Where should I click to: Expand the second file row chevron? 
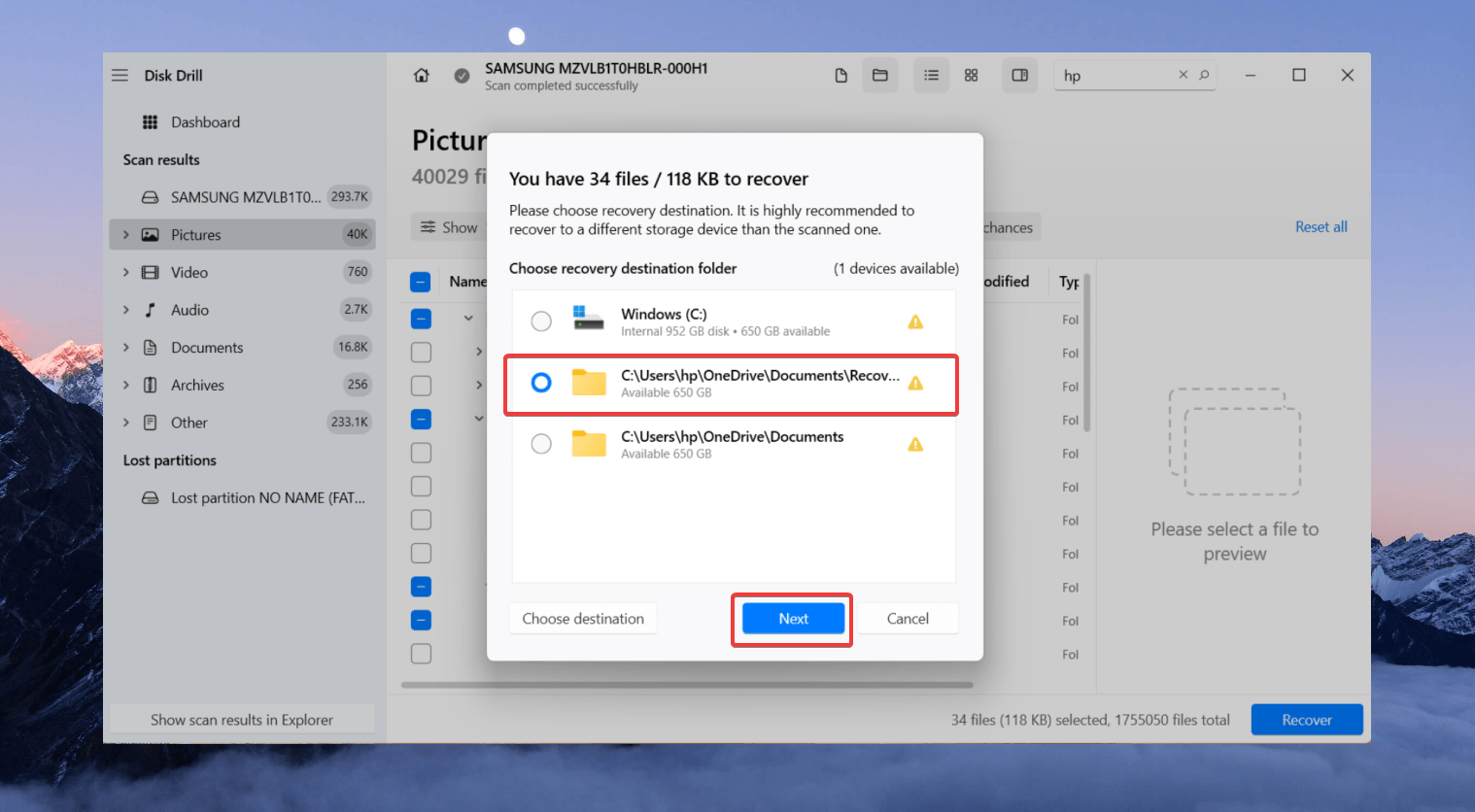click(479, 352)
